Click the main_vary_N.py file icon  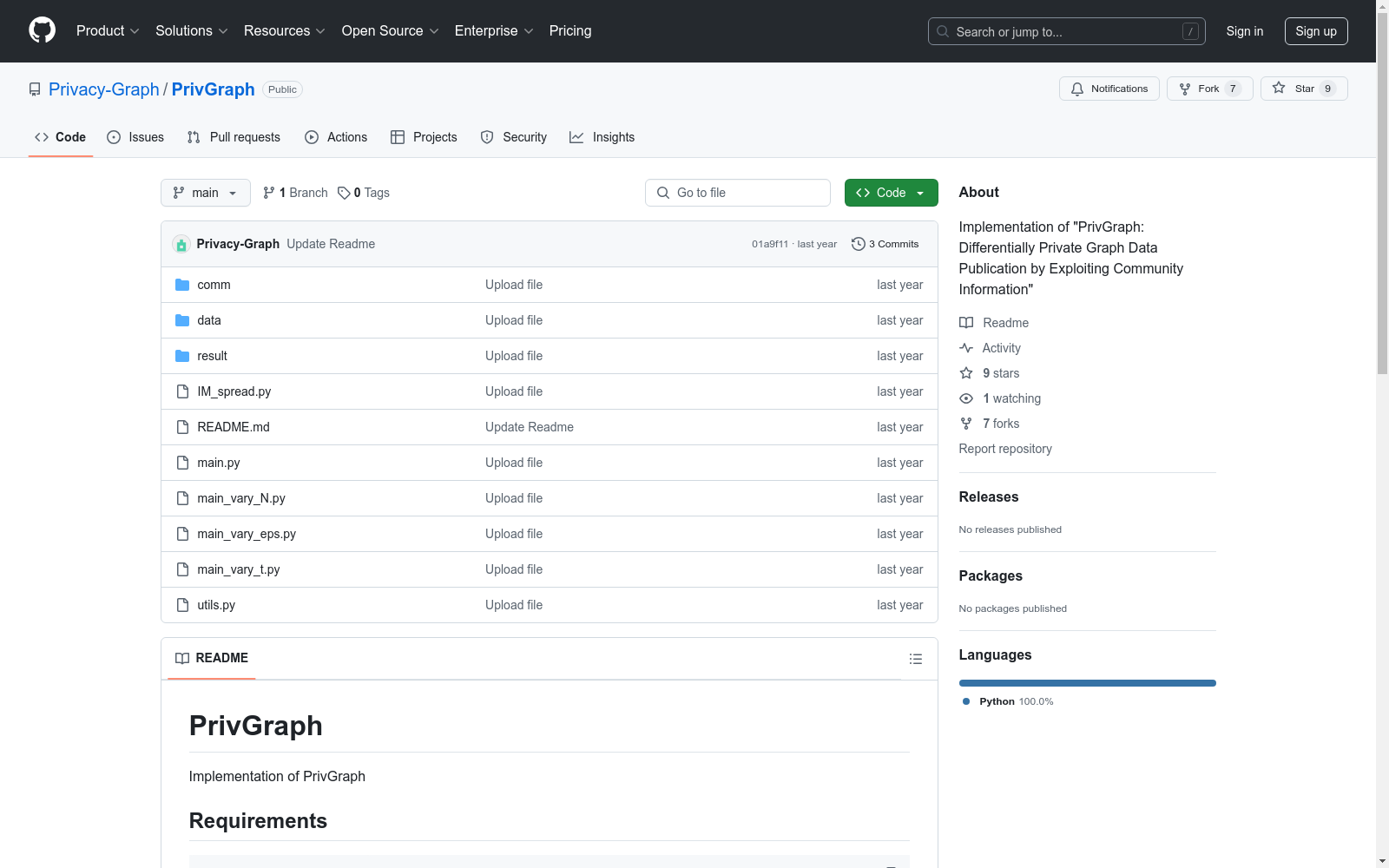coord(182,498)
